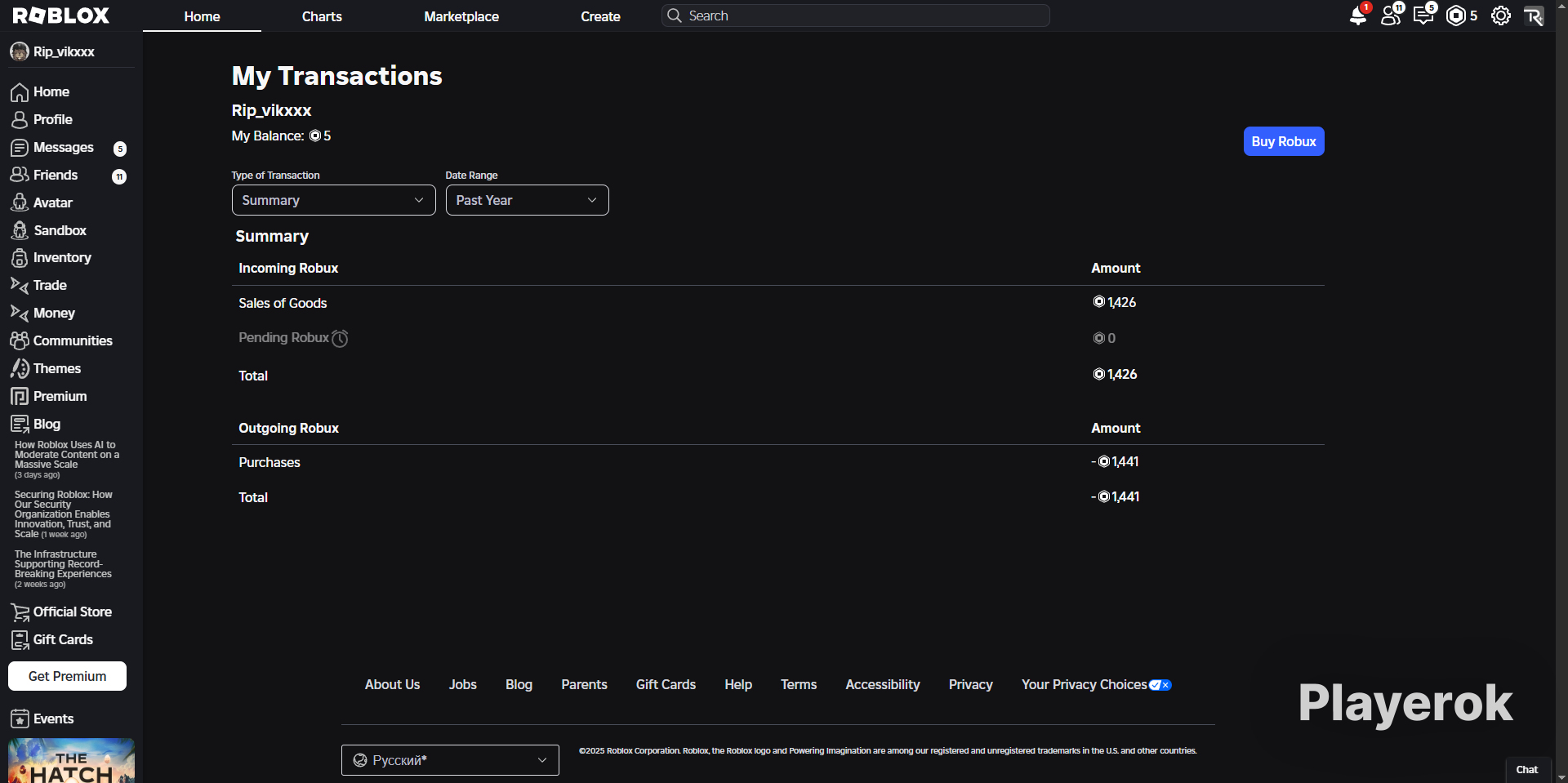Select Money in the sidebar menu
The width and height of the screenshot is (1568, 783).
point(54,313)
